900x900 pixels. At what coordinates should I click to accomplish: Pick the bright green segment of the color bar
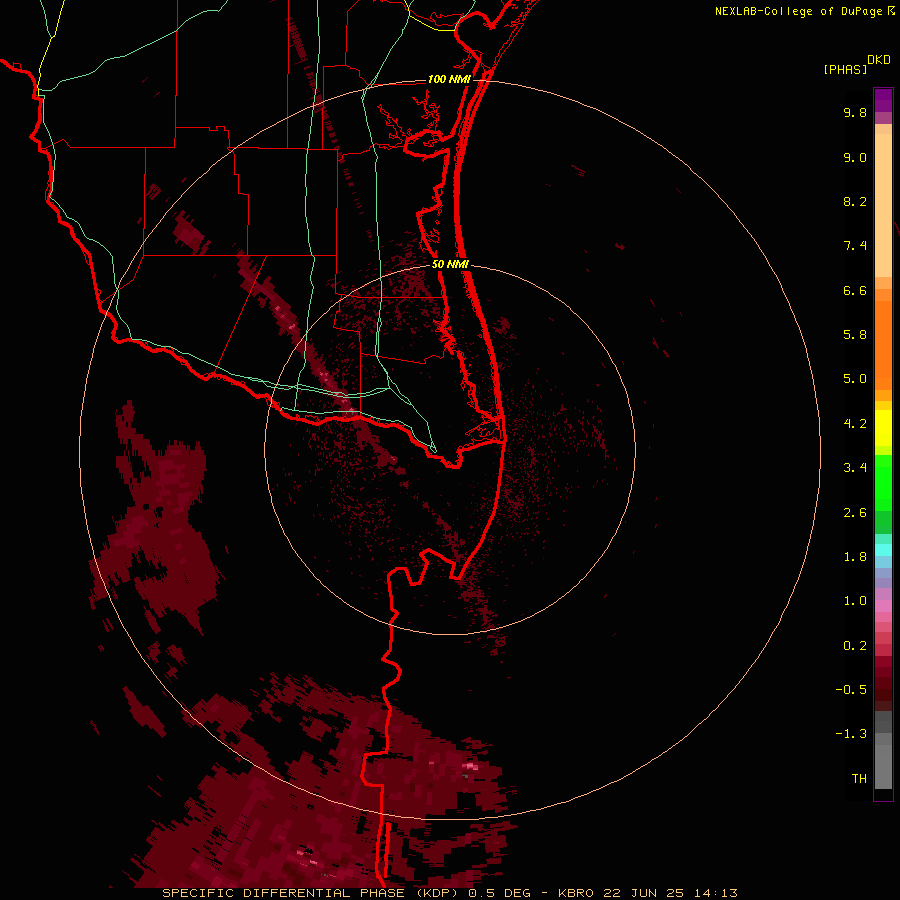point(883,483)
